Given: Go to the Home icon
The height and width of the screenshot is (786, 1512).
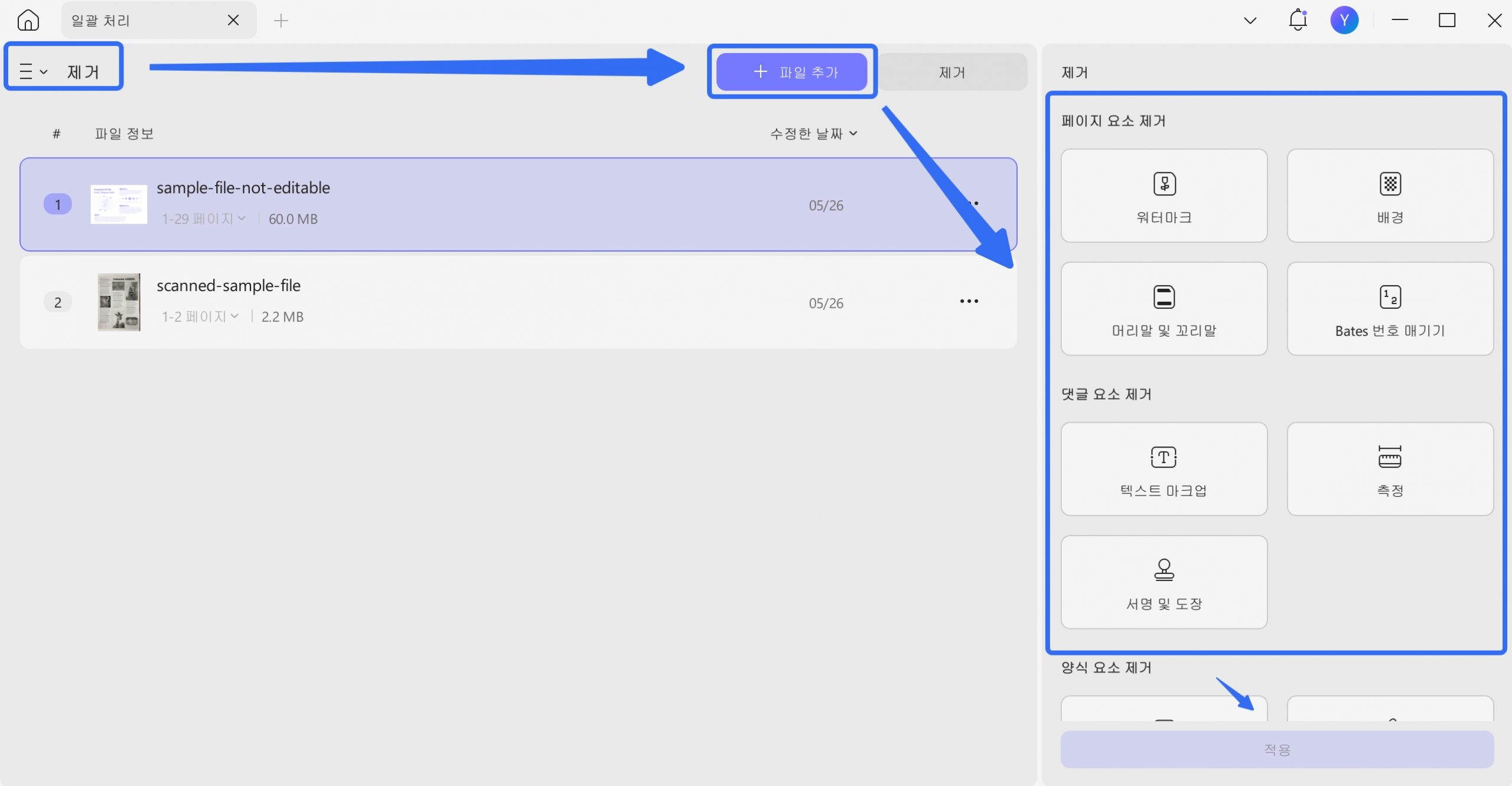Looking at the screenshot, I should pos(28,21).
